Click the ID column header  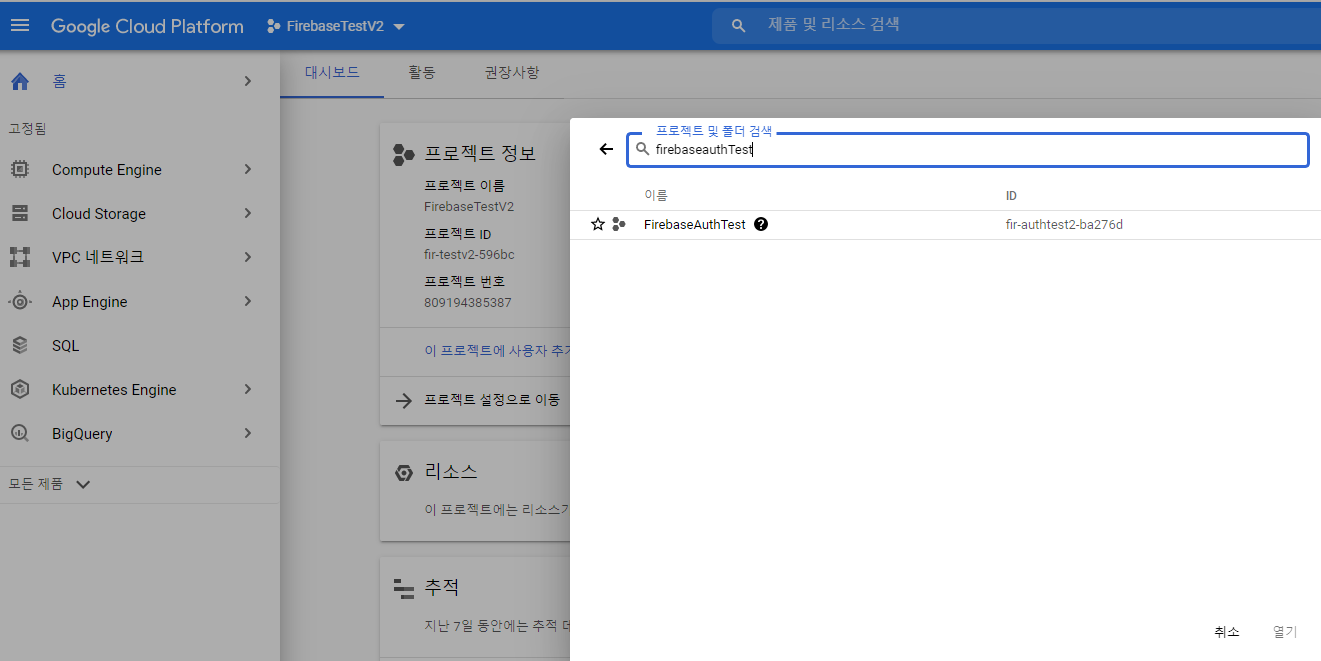(x=1011, y=196)
